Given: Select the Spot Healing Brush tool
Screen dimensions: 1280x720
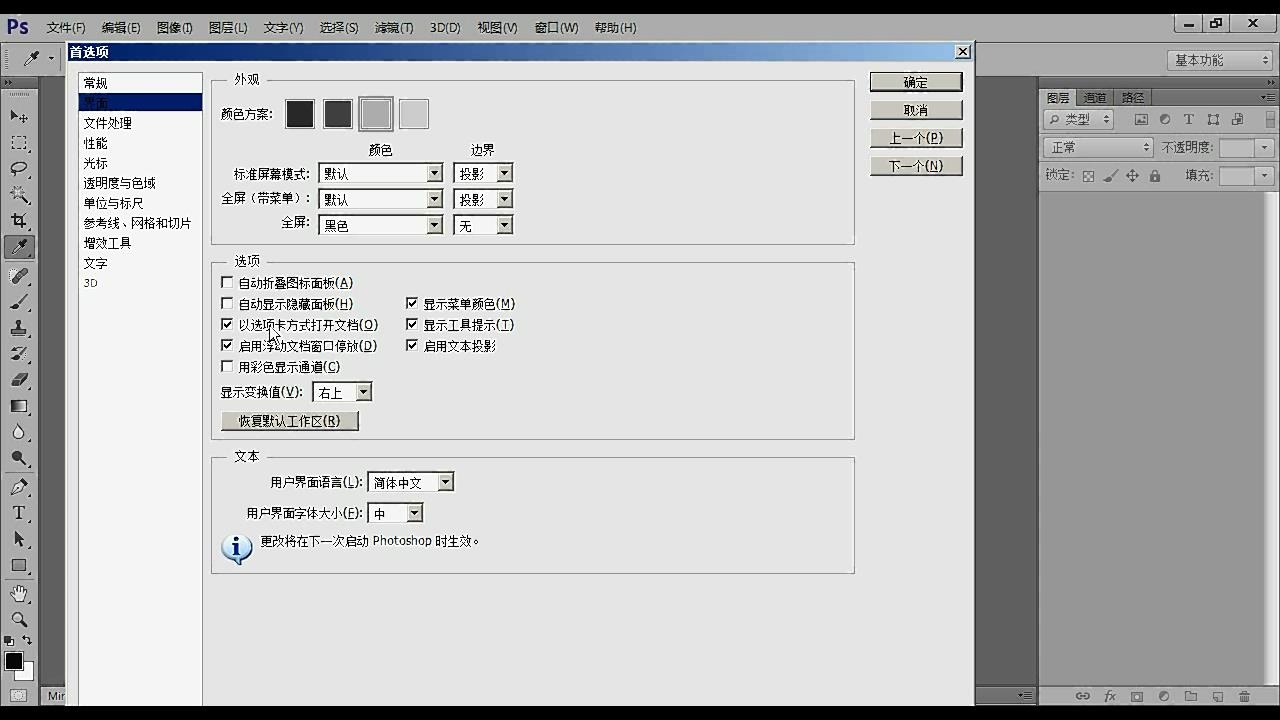Looking at the screenshot, I should [19, 276].
